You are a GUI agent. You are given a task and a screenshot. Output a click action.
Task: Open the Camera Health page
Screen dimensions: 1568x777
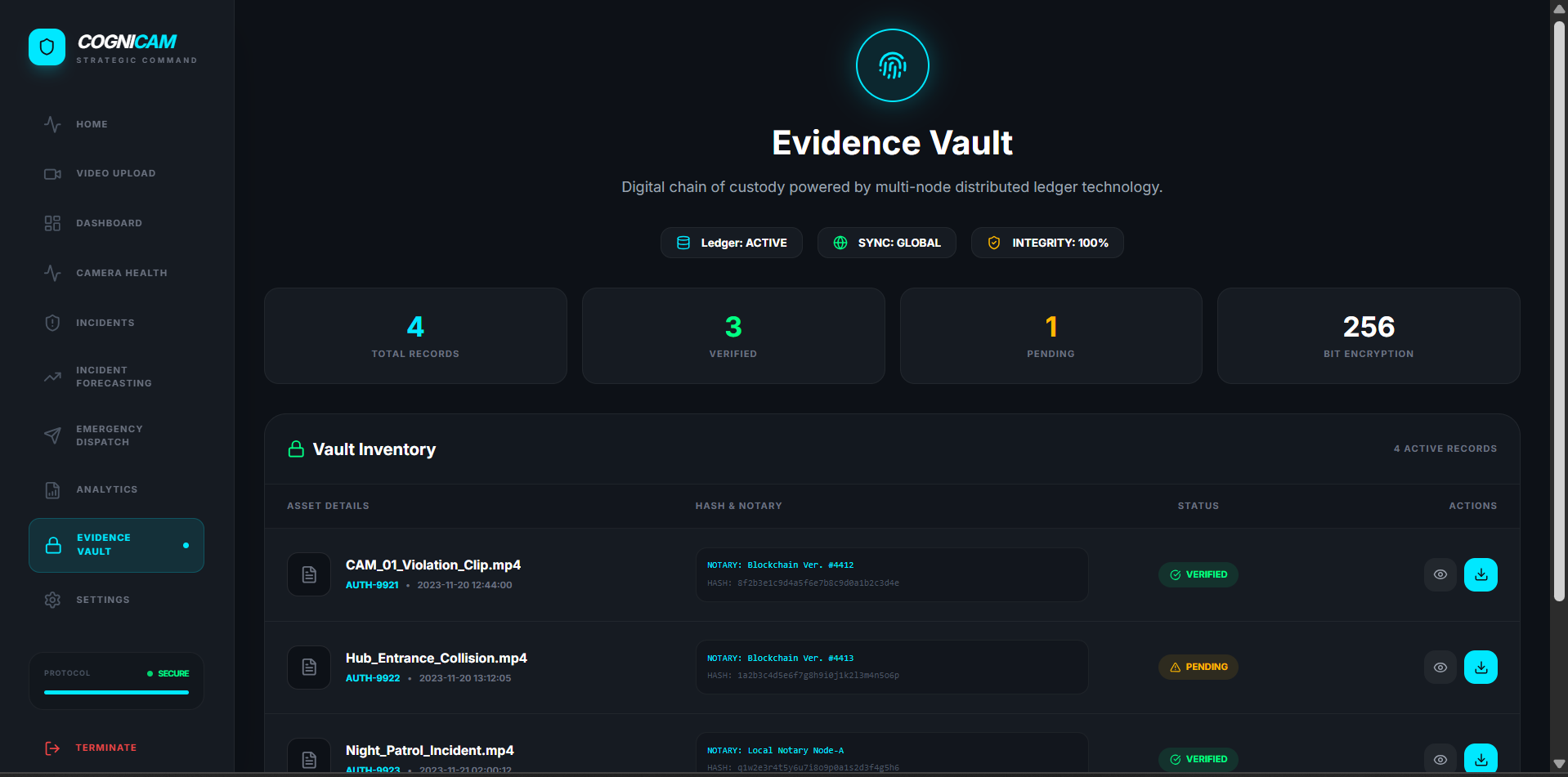tap(116, 273)
